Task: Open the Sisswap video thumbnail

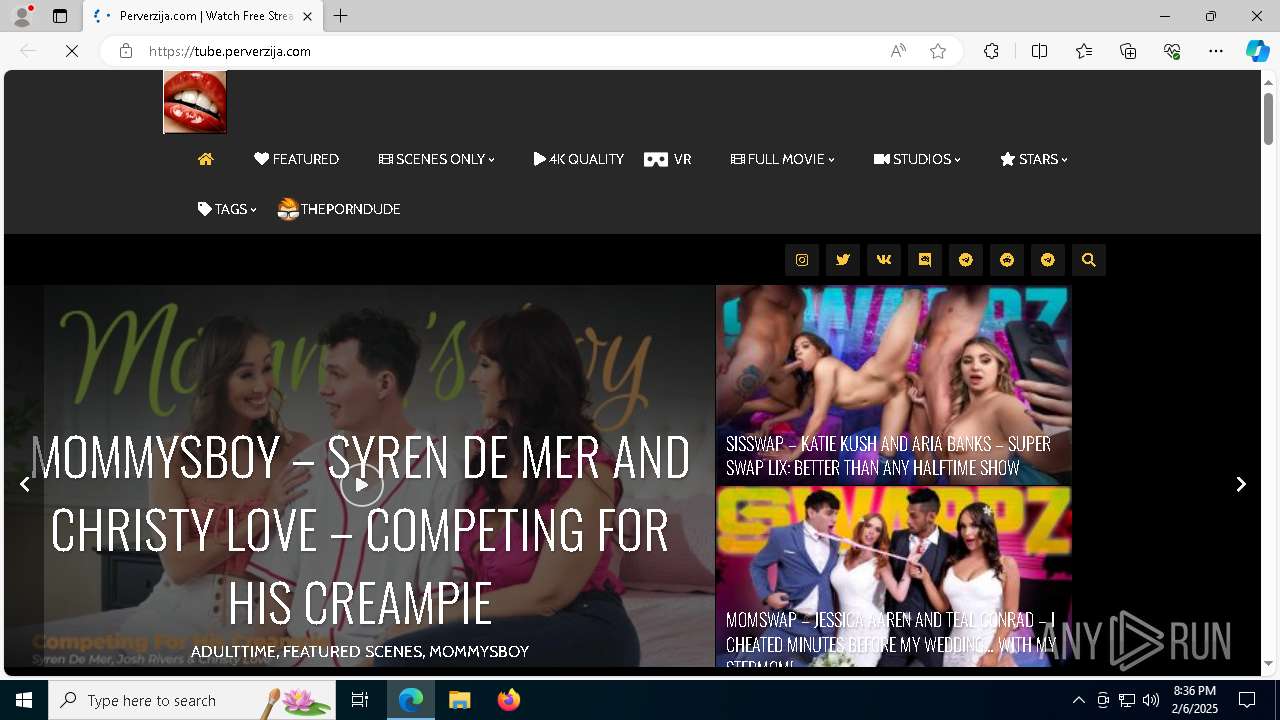Action: 893,385
